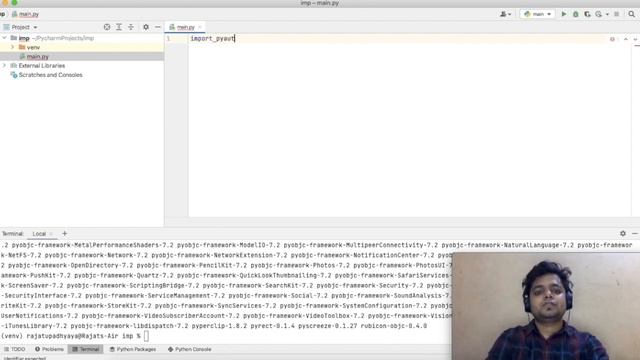Add a new terminal session
The image size is (640, 360).
tap(64, 233)
